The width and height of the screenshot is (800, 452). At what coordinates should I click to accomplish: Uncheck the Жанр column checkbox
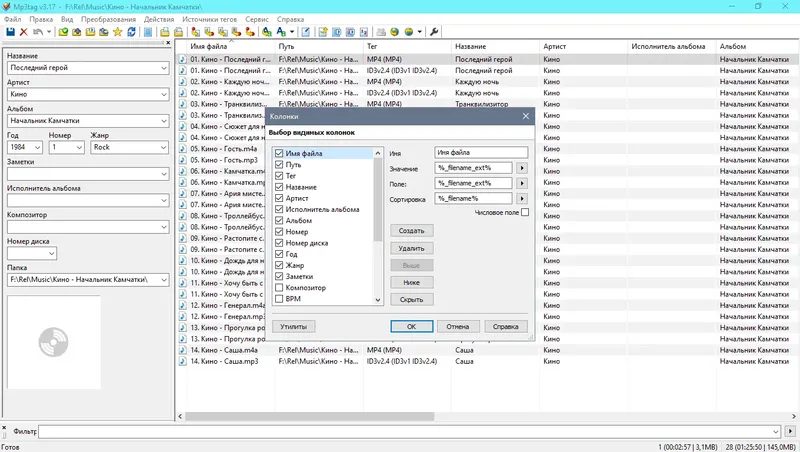[279, 265]
